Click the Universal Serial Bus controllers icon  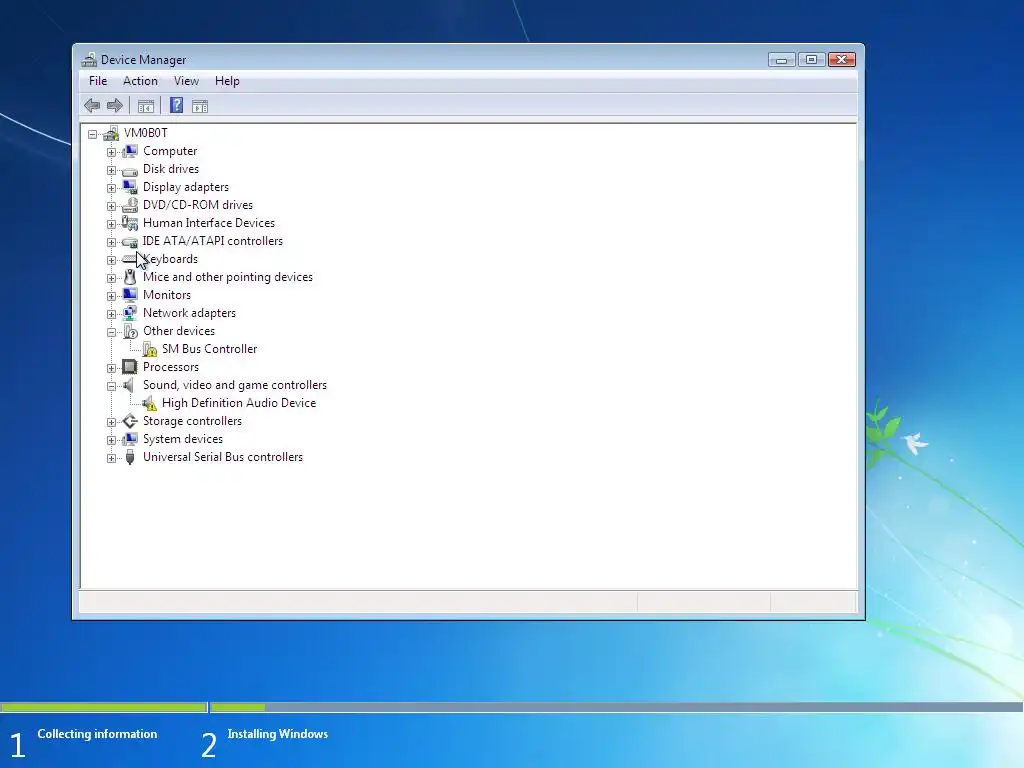coord(130,457)
